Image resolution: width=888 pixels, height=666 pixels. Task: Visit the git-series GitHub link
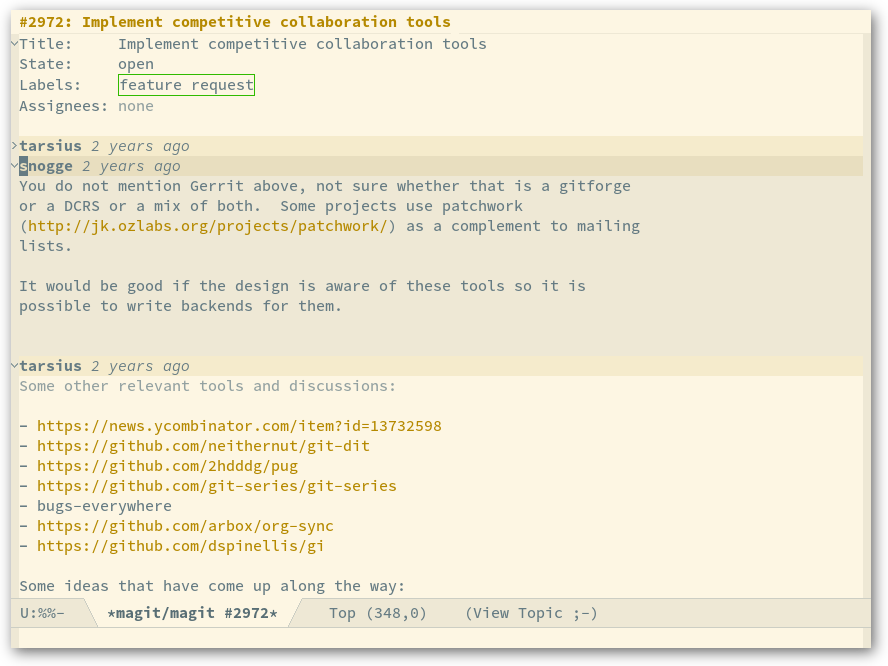(x=217, y=486)
